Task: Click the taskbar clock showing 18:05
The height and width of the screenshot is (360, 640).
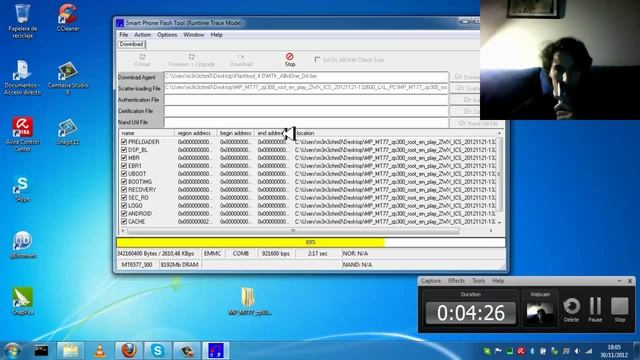Action: pos(613,351)
